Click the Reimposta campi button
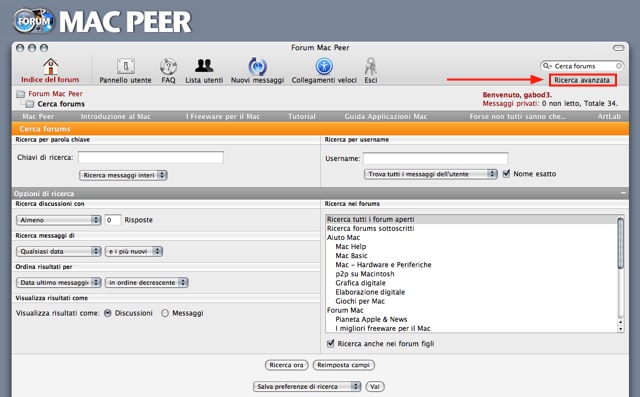640x397 pixels. click(344, 365)
